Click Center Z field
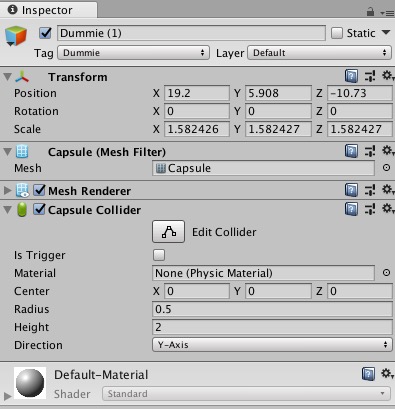 (360, 291)
